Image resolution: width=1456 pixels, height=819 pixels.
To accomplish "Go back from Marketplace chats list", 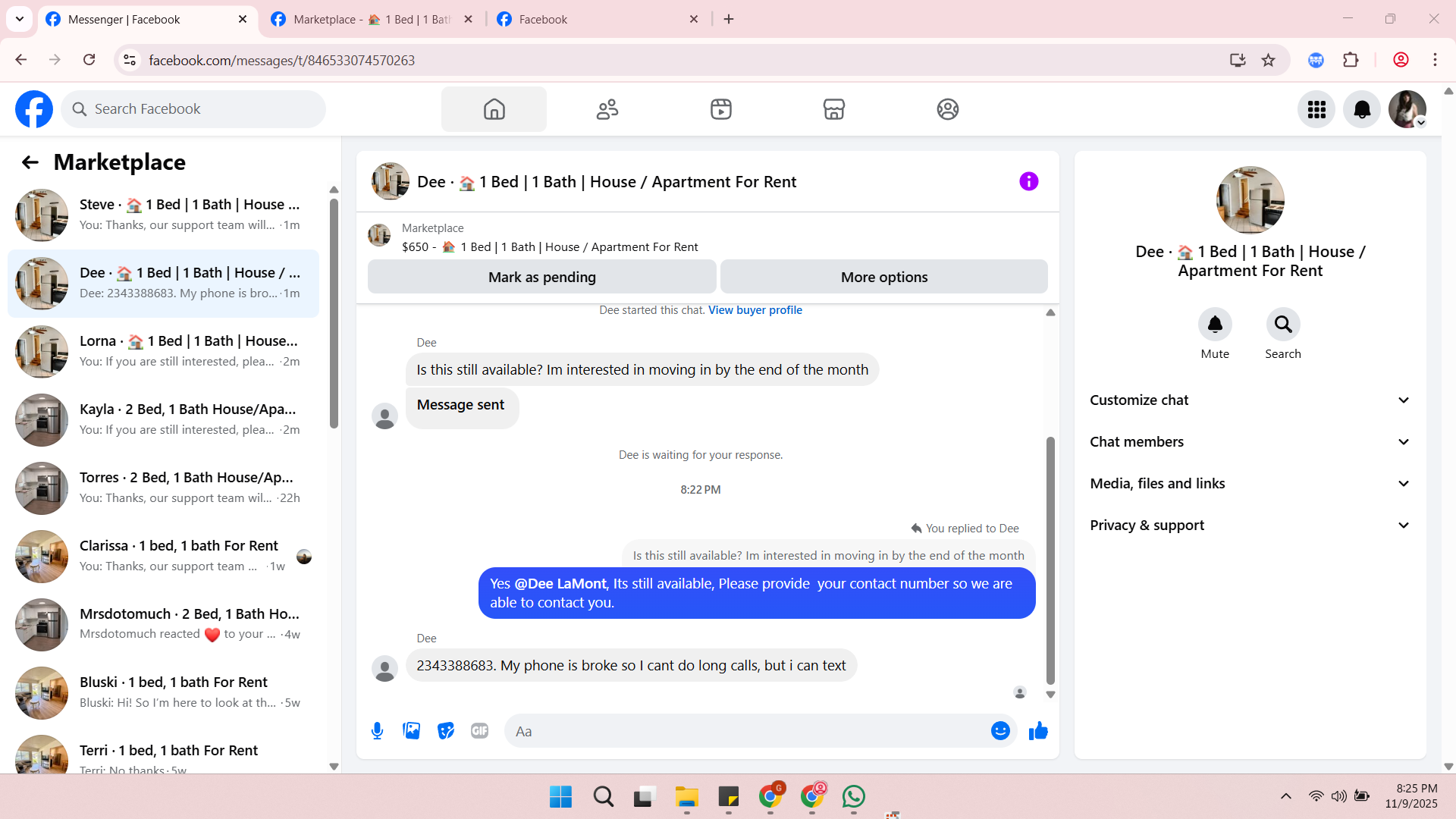I will click(x=30, y=162).
